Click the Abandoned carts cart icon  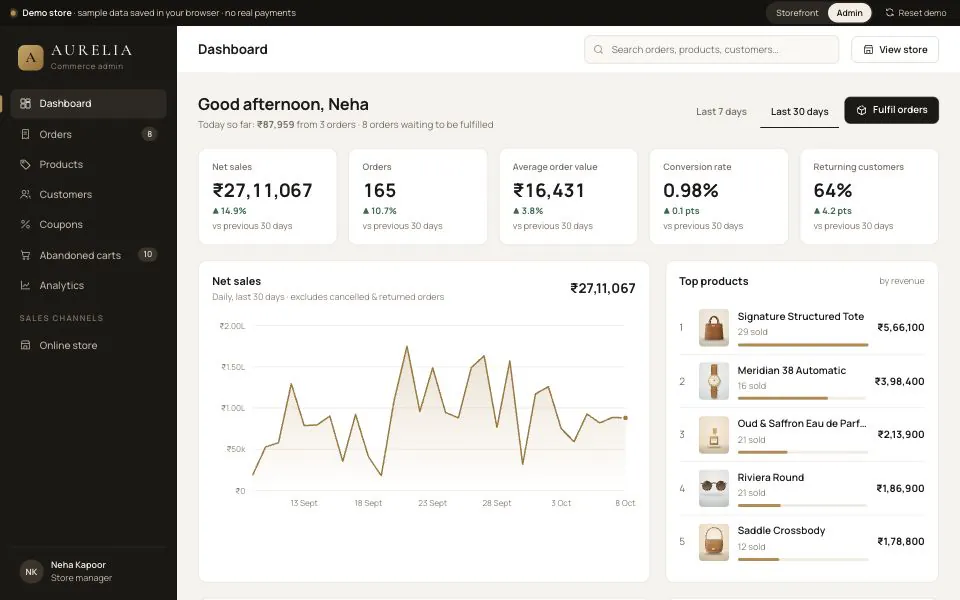[x=25, y=255]
